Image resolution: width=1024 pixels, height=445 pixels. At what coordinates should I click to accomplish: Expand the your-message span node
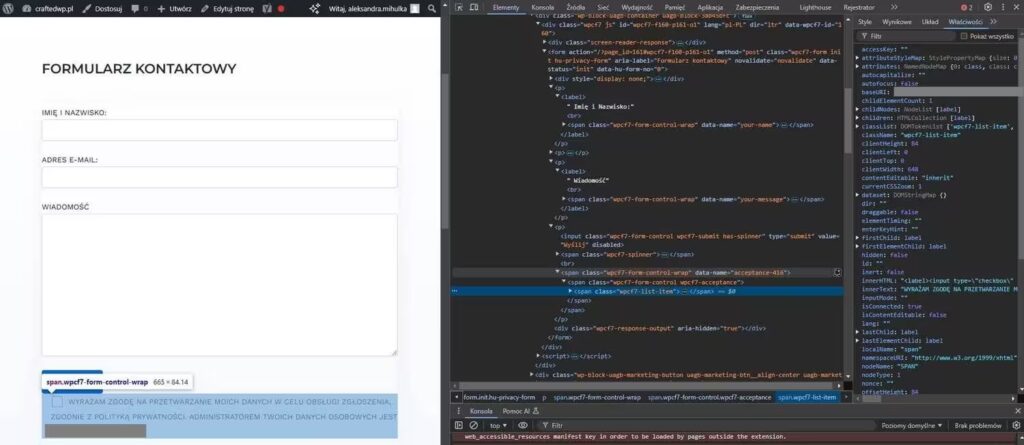click(564, 199)
